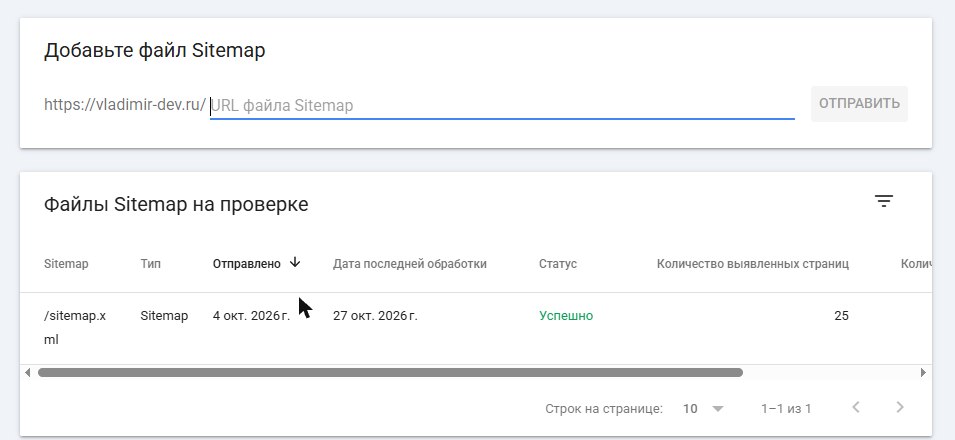The image size is (955, 440).
Task: Click the 27 окт. 2026 г. date cell
Action: point(375,316)
